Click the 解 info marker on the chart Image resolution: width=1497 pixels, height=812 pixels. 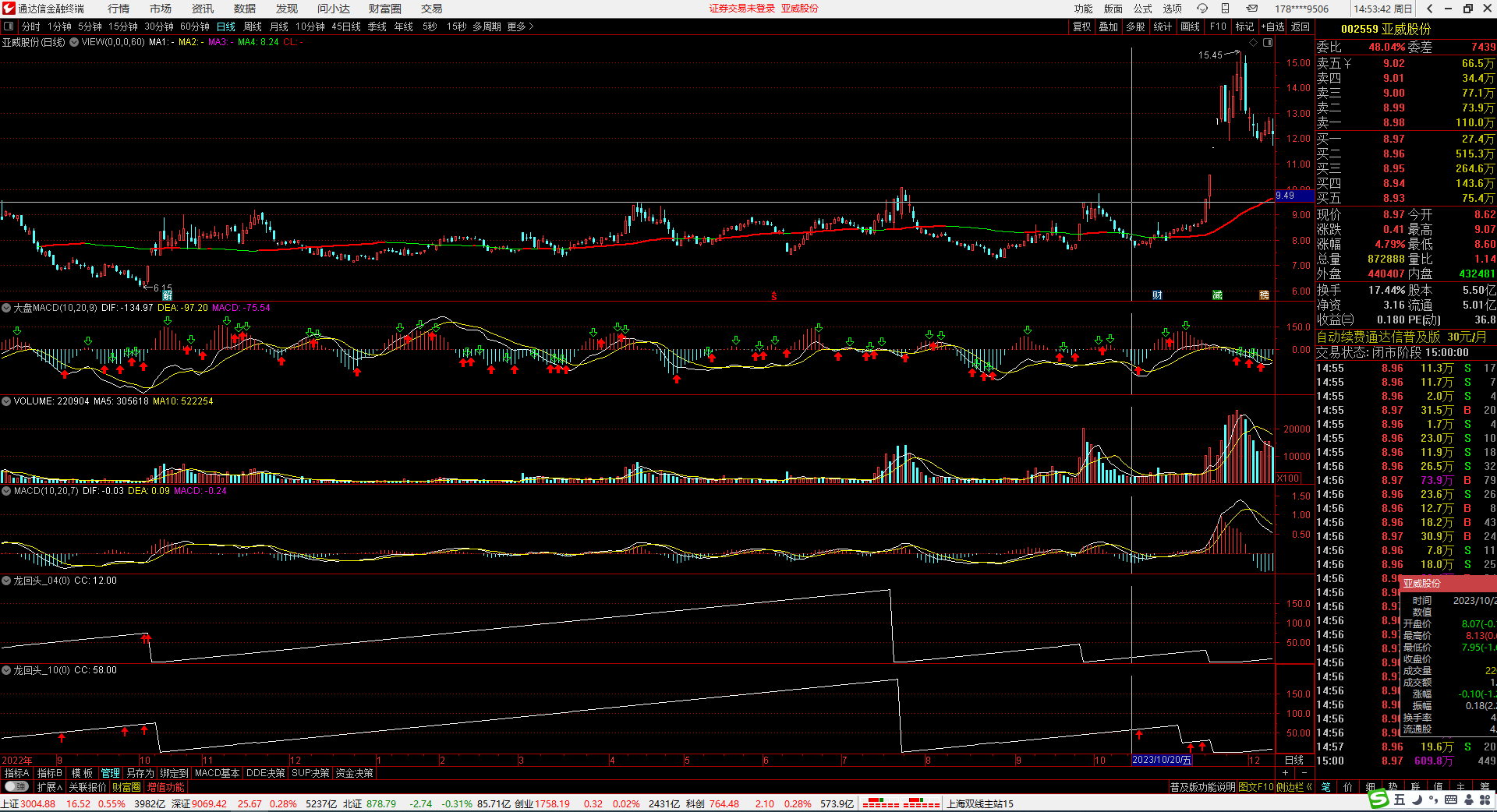coord(167,295)
